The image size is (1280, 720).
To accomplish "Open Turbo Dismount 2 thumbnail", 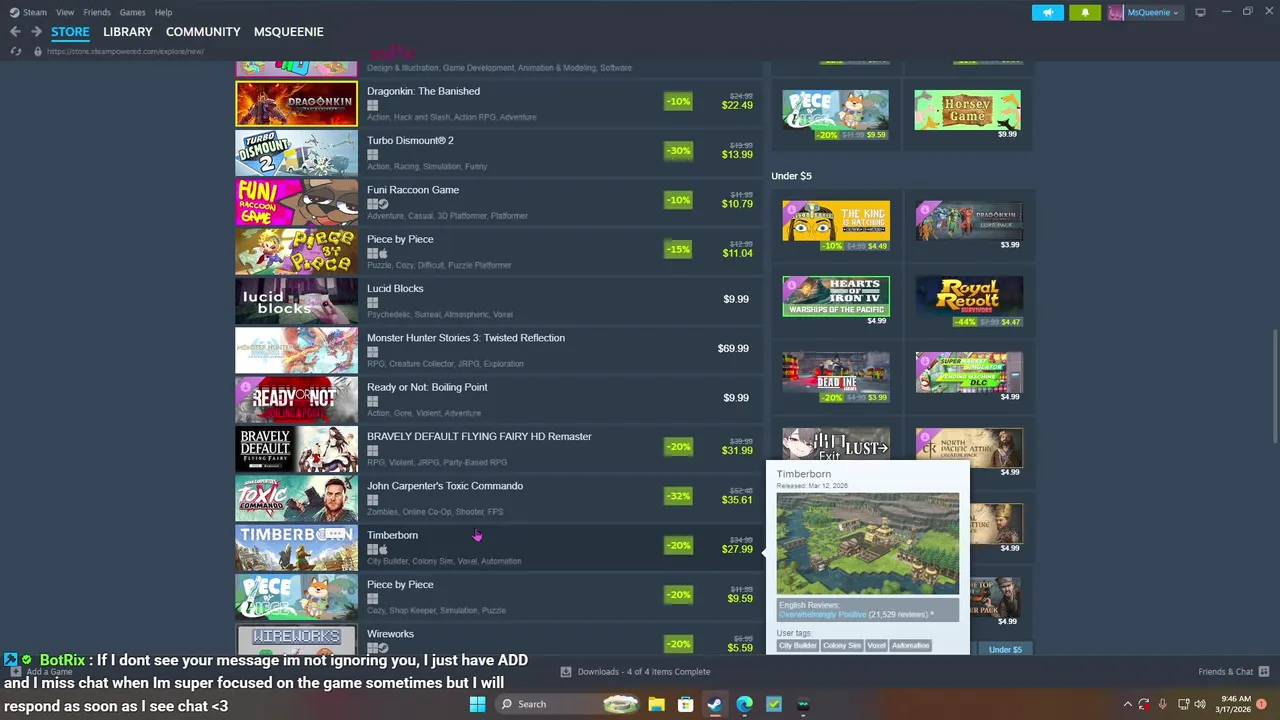I will (x=296, y=153).
